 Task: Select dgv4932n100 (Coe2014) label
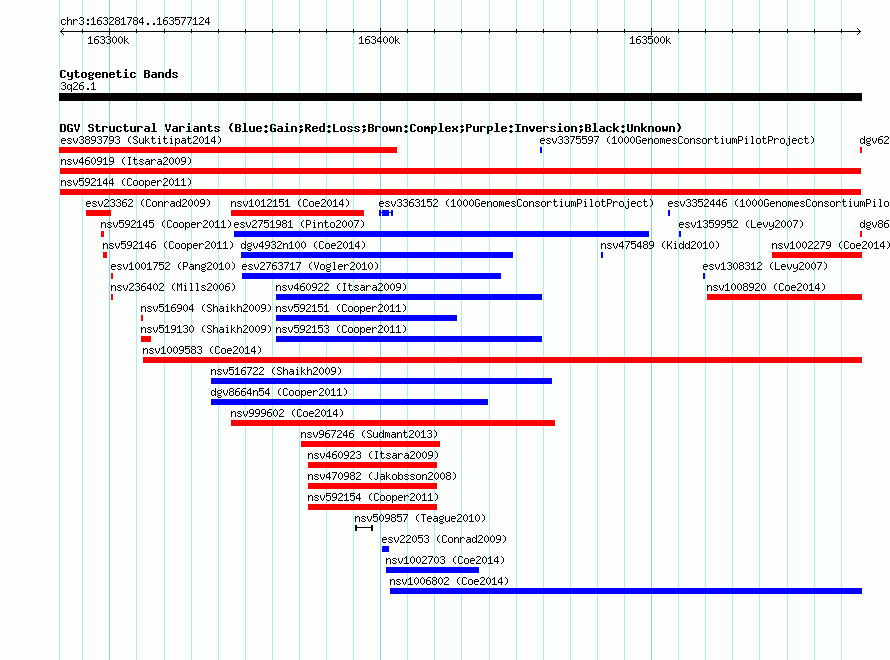point(303,245)
